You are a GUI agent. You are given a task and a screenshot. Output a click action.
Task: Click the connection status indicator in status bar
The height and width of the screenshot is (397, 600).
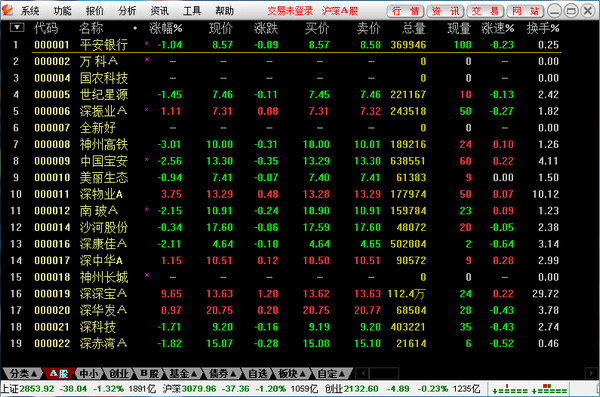530,389
